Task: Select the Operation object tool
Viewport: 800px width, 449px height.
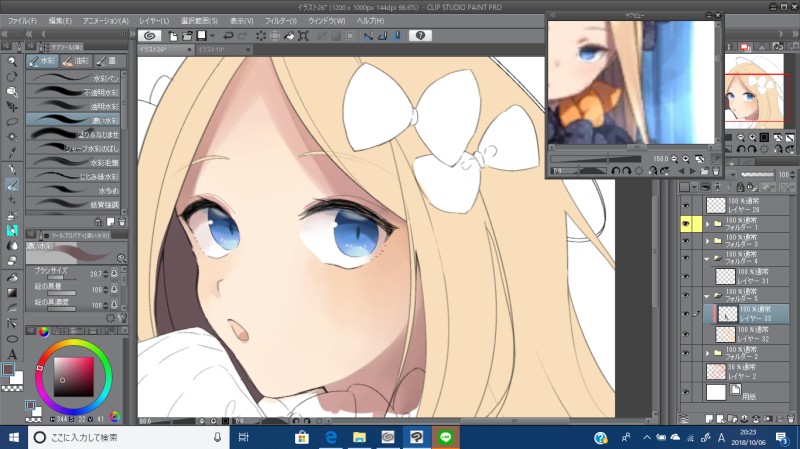Action: pos(12,92)
